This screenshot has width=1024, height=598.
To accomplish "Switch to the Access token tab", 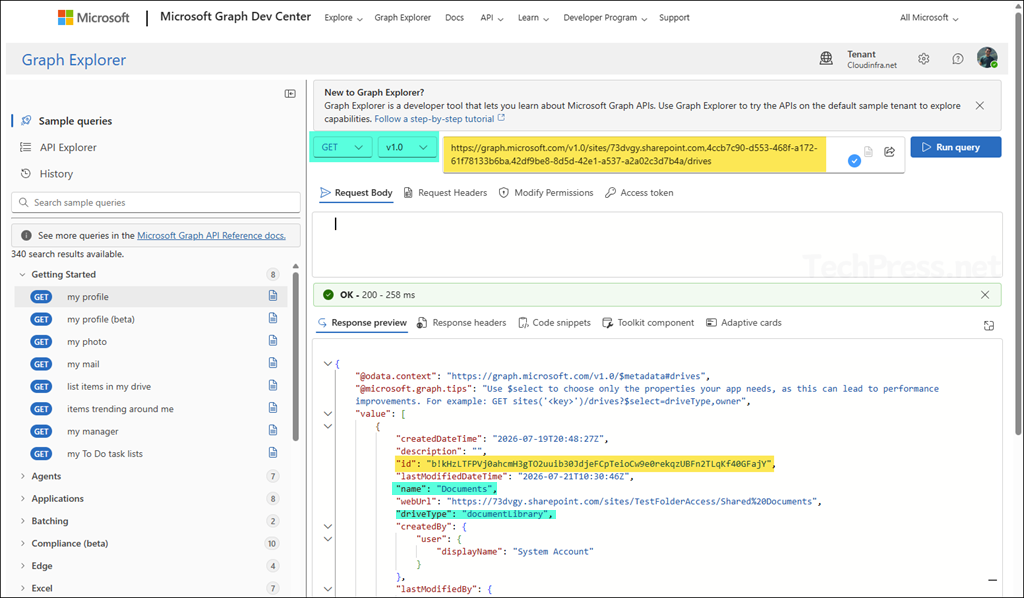I will [639, 193].
